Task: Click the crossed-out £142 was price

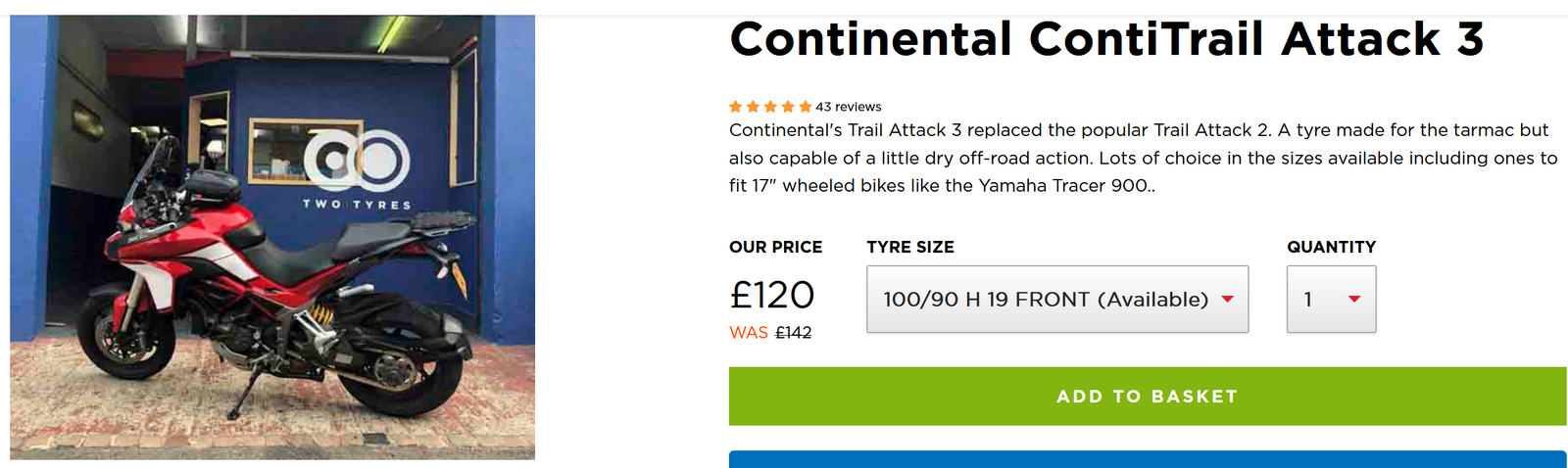Action: [x=793, y=333]
